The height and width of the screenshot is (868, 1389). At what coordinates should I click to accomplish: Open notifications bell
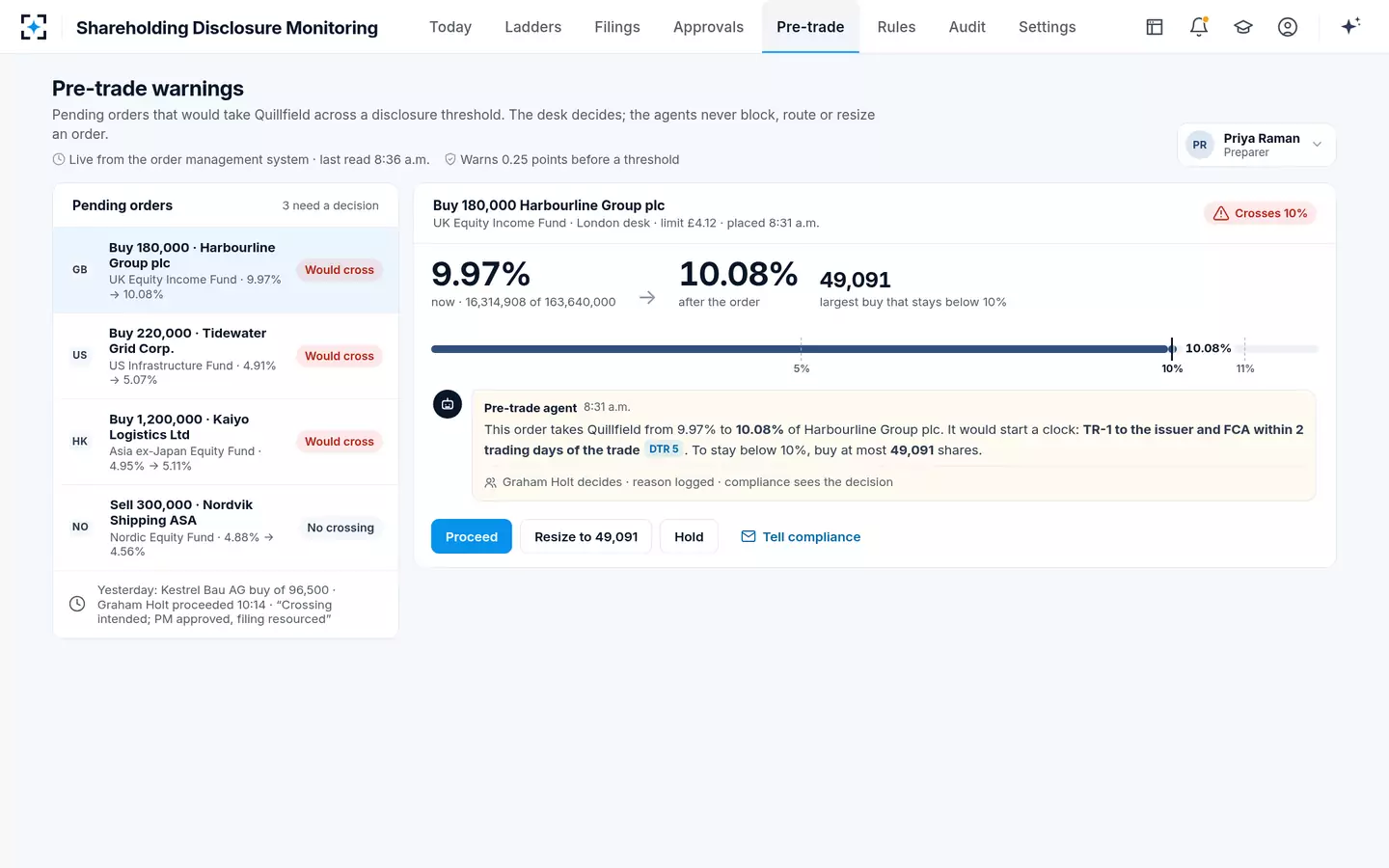tap(1199, 27)
